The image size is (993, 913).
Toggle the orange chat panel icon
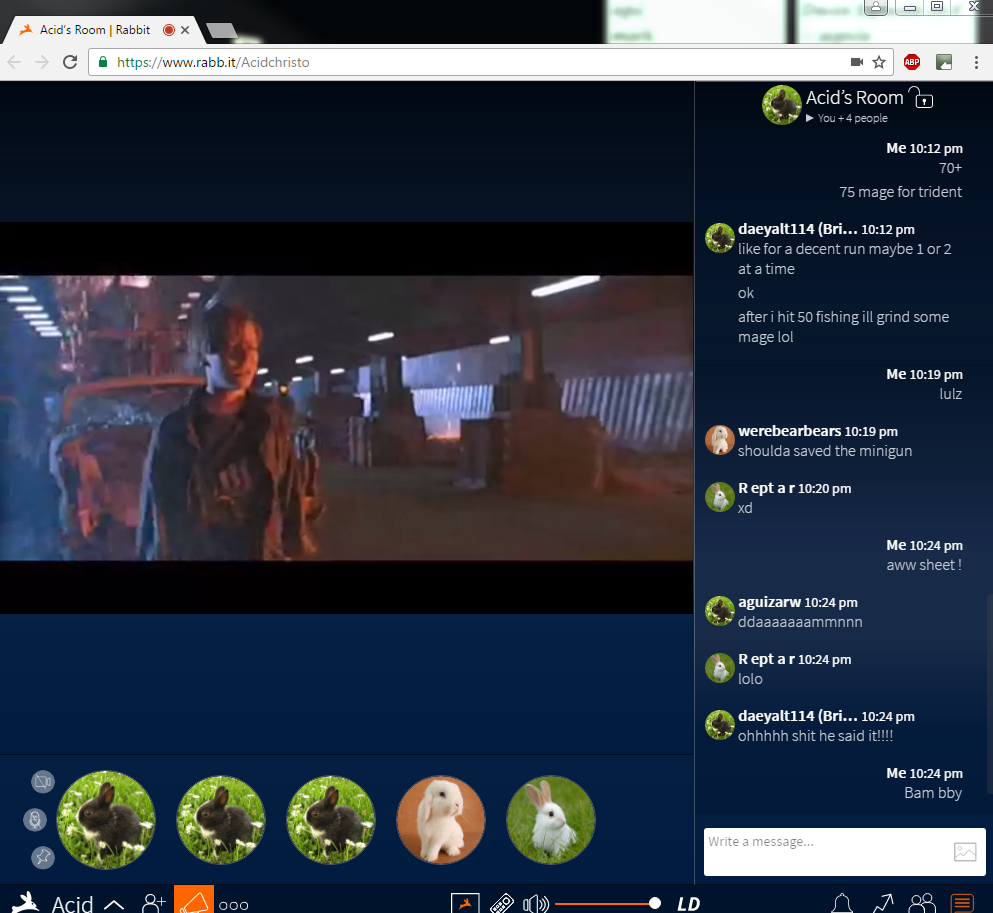(962, 903)
